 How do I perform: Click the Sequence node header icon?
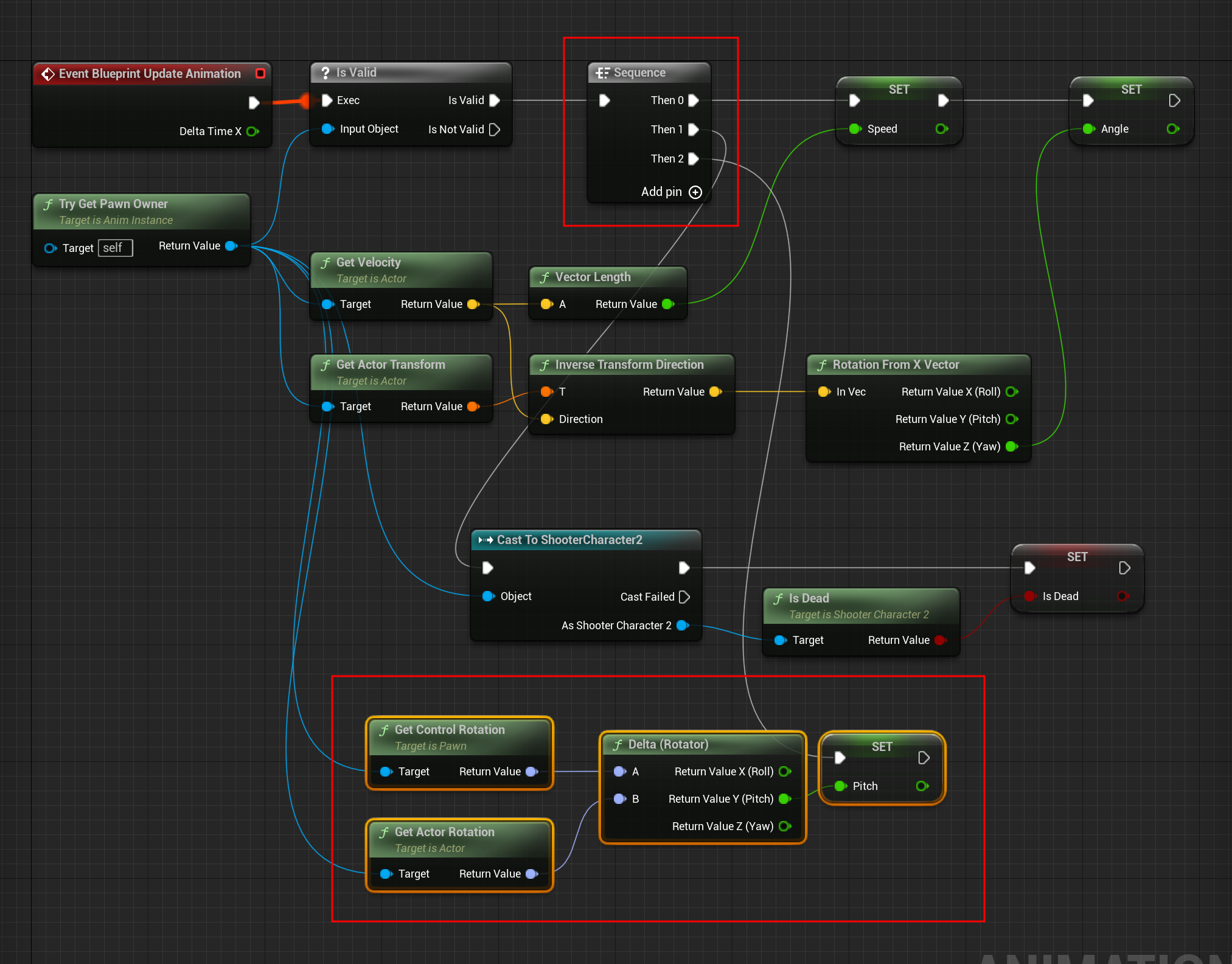pos(602,73)
